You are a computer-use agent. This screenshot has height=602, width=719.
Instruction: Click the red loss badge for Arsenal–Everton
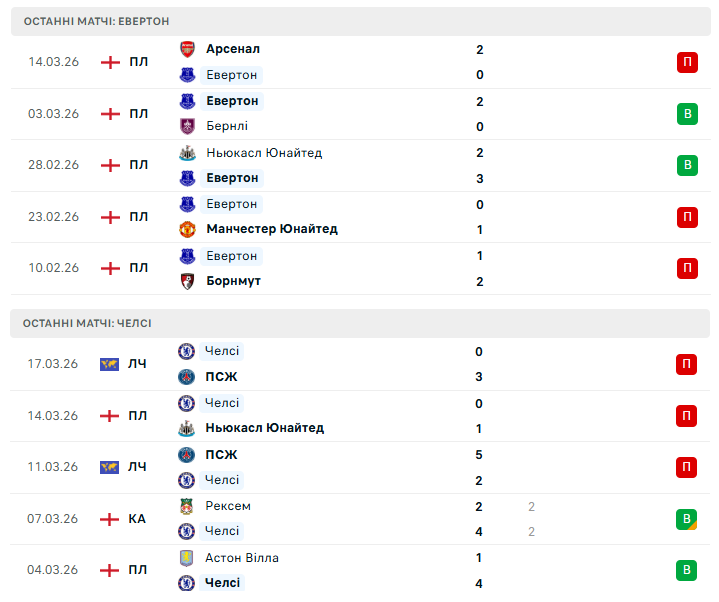pyautogui.click(x=686, y=62)
